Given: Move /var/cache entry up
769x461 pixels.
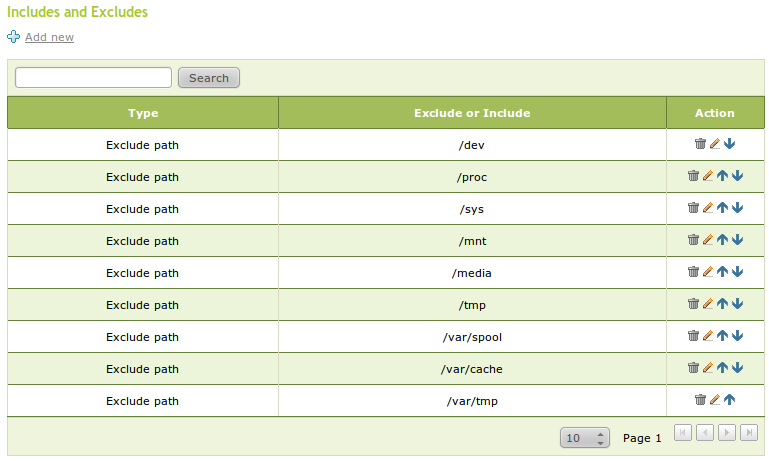Looking at the screenshot, I should pos(722,368).
